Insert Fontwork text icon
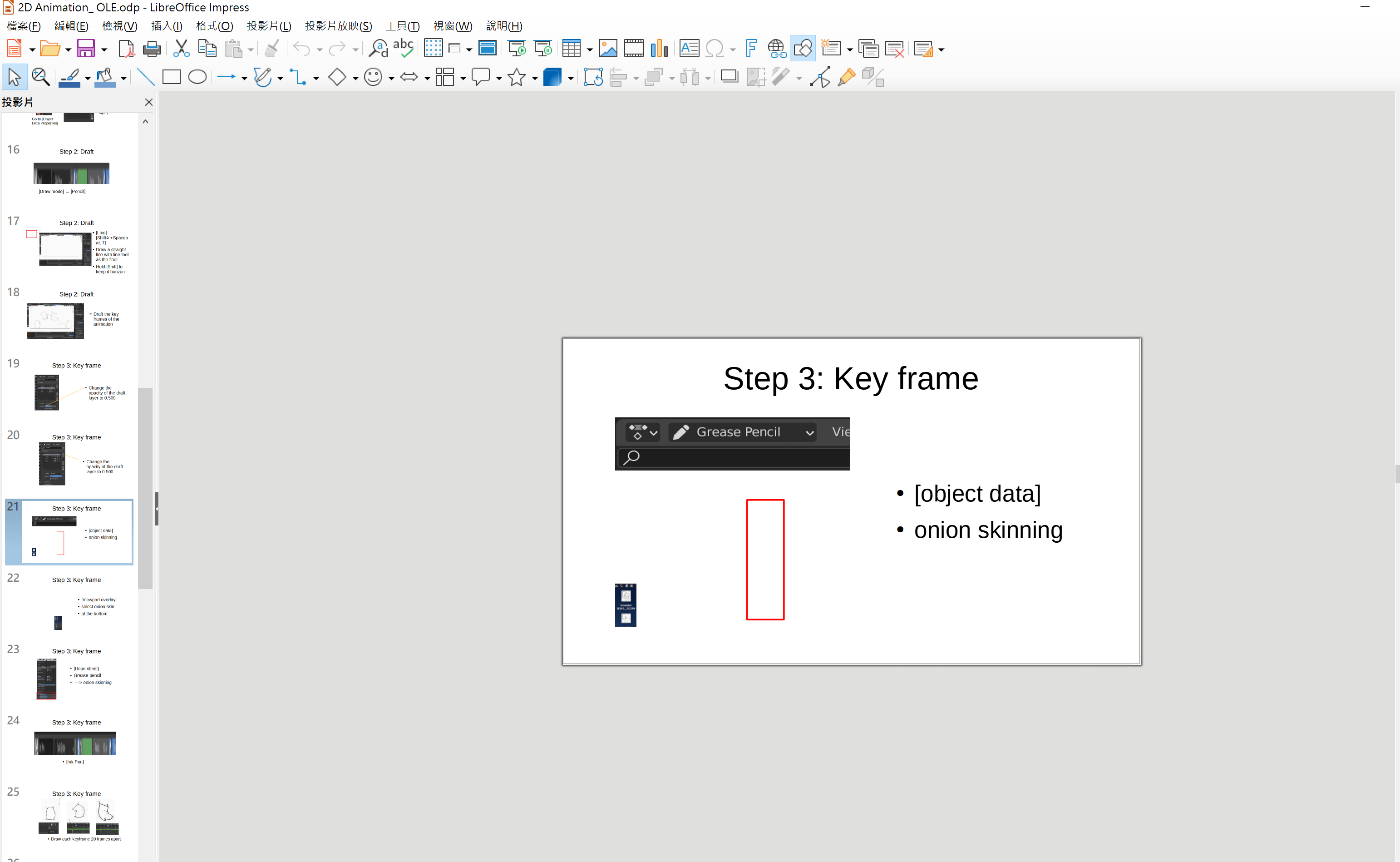This screenshot has height=862, width=1400. (751, 49)
